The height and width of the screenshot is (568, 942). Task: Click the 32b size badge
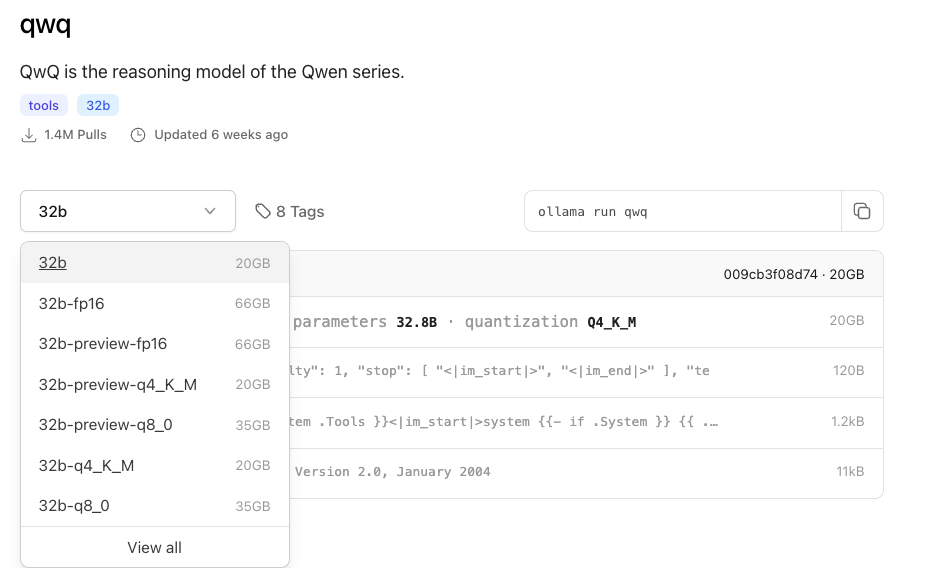tap(98, 105)
